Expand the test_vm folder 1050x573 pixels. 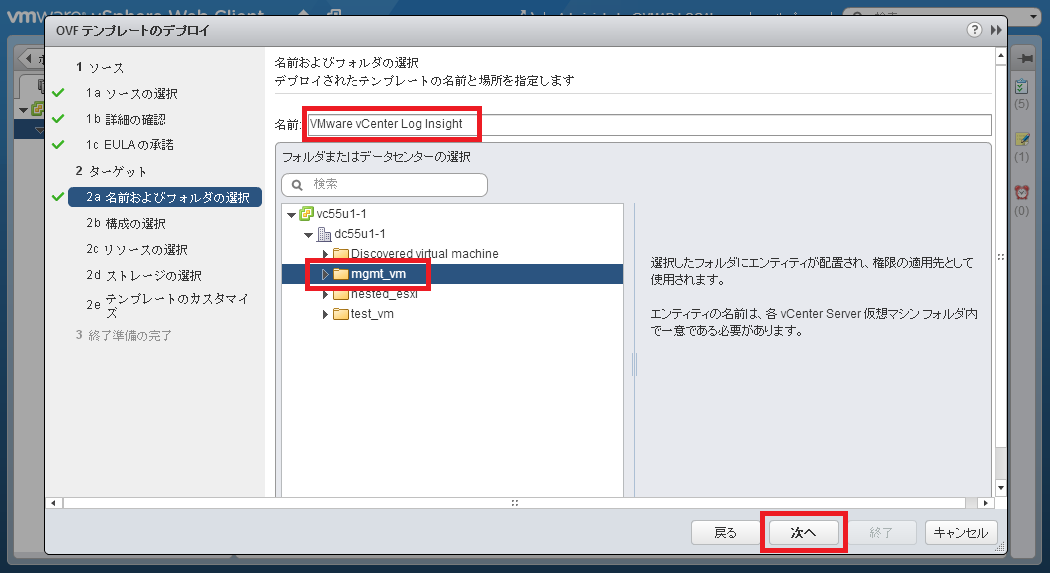pyautogui.click(x=325, y=314)
